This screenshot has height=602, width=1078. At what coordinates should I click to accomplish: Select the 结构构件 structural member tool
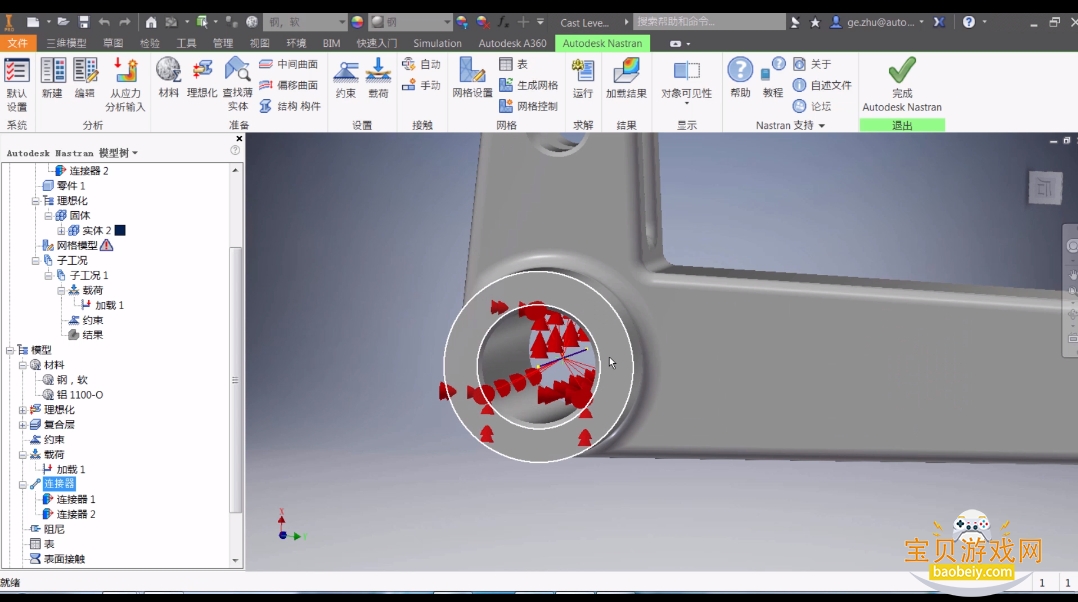point(290,106)
